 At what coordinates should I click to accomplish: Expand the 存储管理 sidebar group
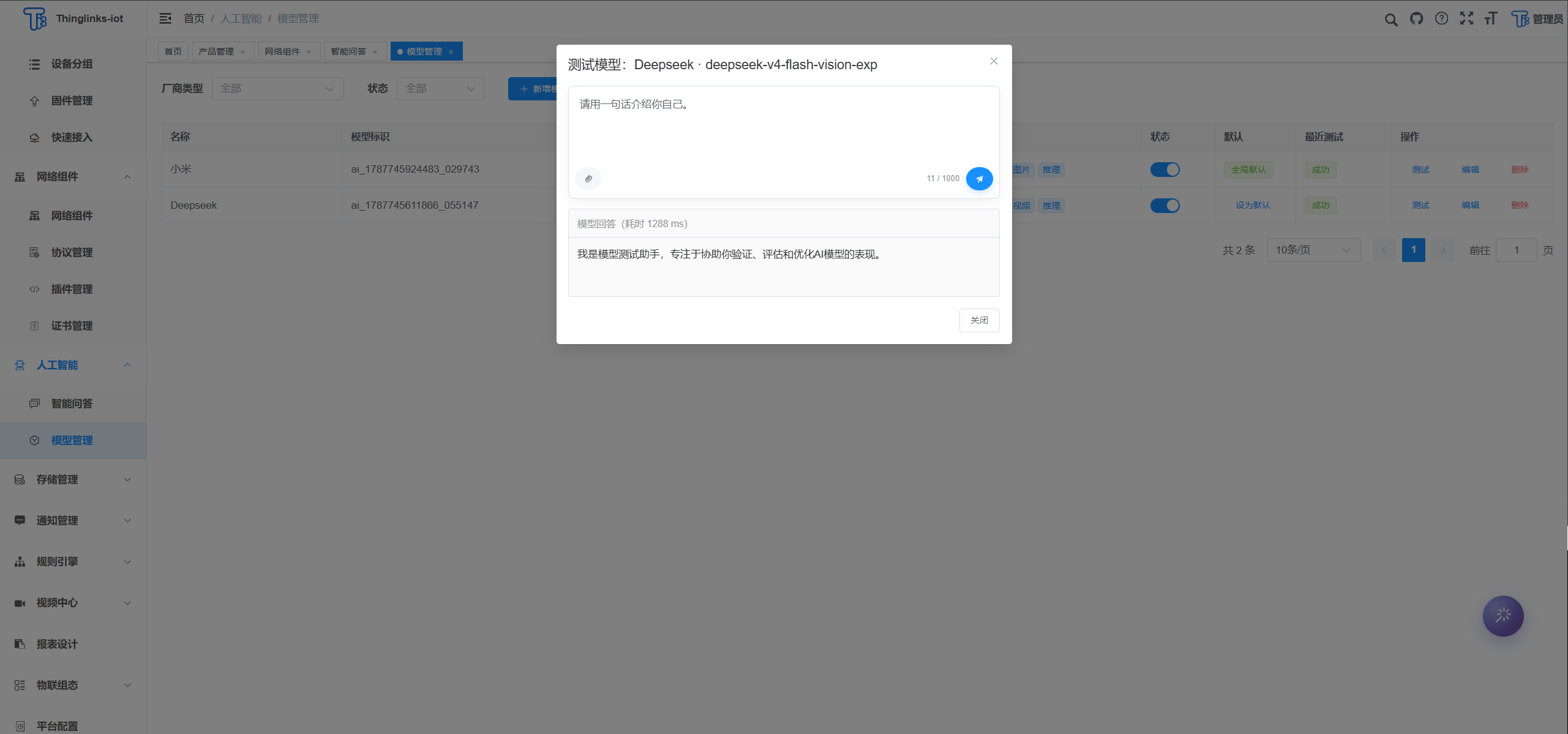73,479
